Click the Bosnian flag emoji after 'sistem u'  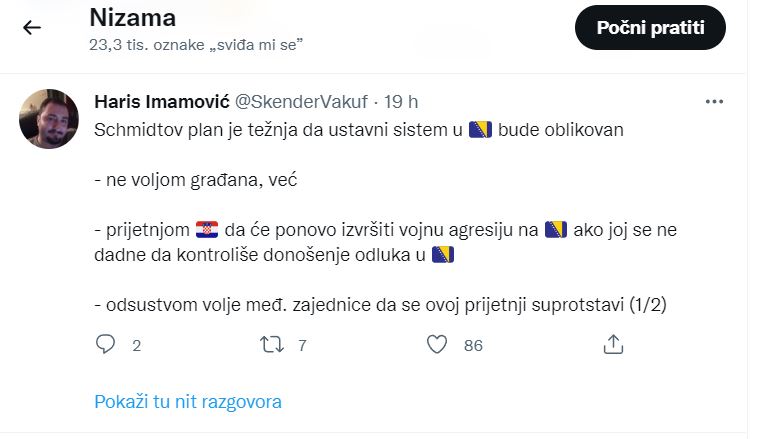479,130
